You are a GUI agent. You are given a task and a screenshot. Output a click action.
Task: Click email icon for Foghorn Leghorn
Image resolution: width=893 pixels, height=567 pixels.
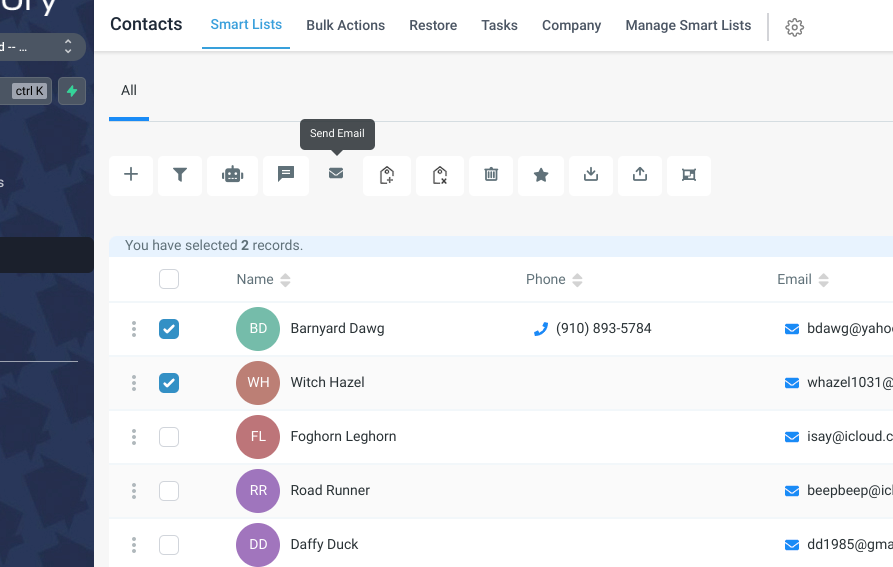(x=792, y=437)
